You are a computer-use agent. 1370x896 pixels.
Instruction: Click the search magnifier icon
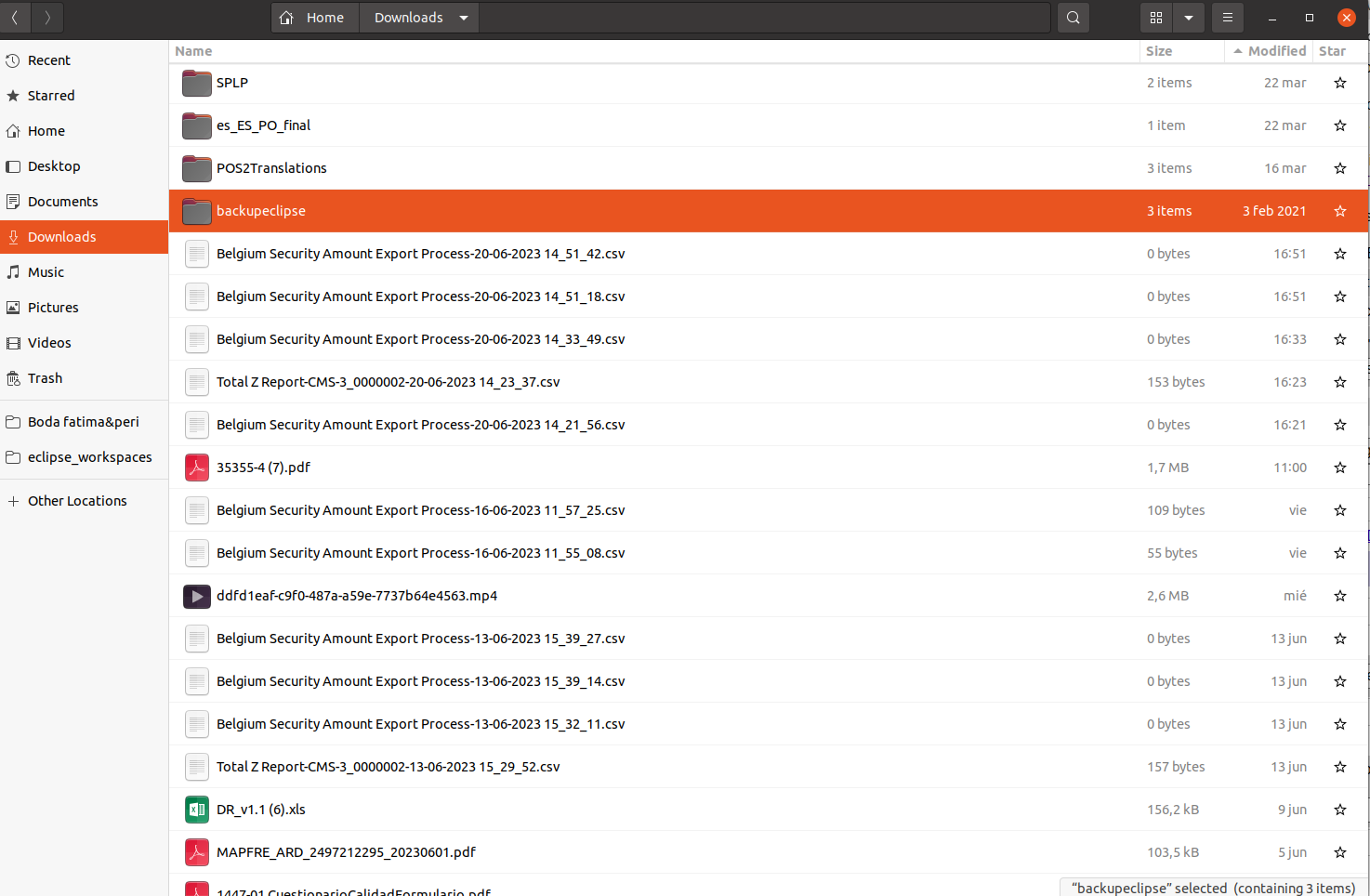[x=1073, y=18]
